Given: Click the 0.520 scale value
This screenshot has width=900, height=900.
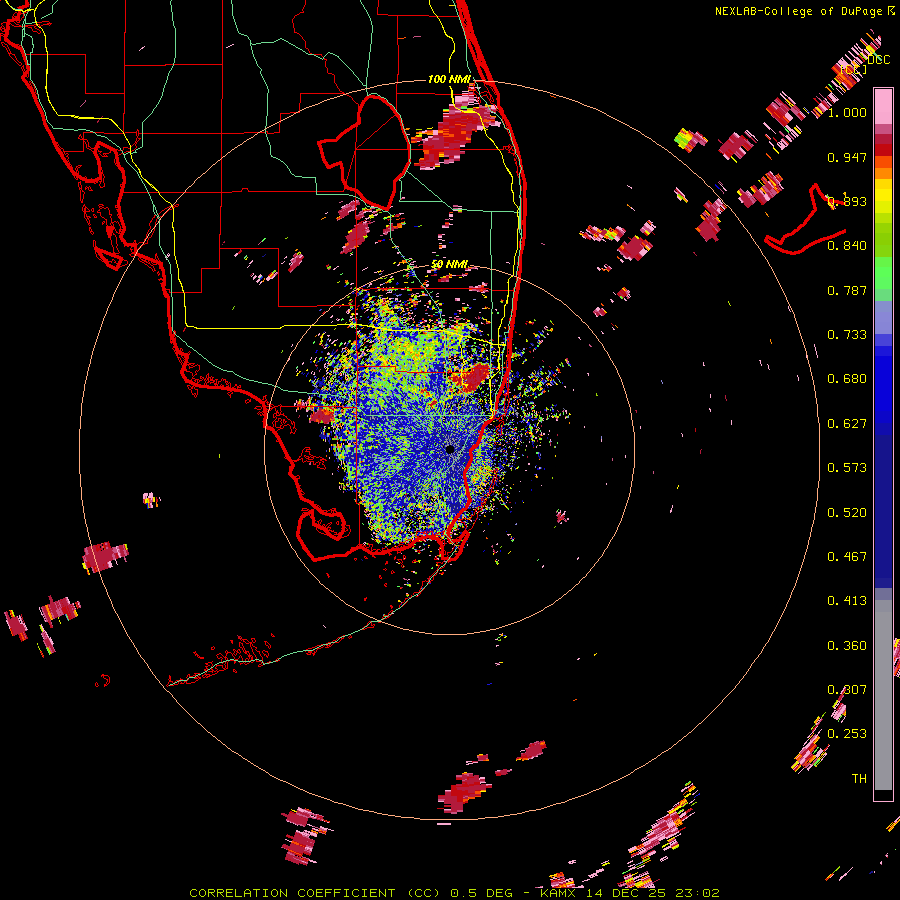Looking at the screenshot, I should [x=847, y=513].
